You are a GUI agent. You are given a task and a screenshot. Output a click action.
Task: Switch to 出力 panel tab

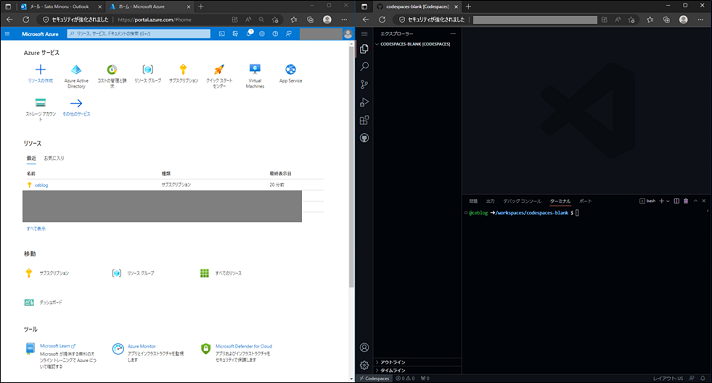point(490,201)
